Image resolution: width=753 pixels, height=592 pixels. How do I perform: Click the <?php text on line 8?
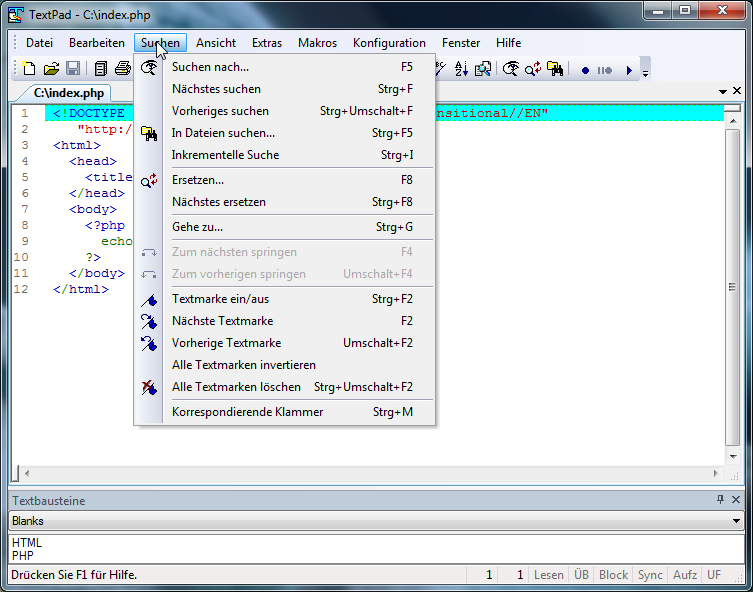coord(105,225)
